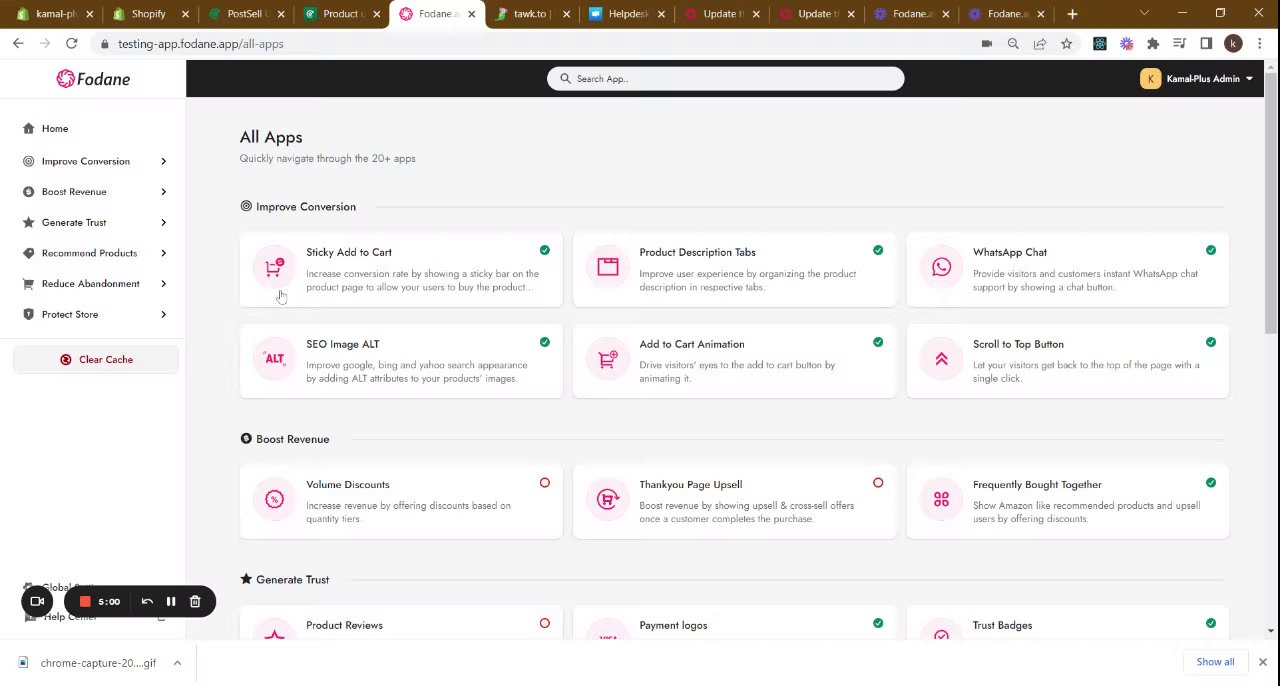Image resolution: width=1280 pixels, height=686 pixels.
Task: Open the WhatsApp Chat app icon
Action: pyautogui.click(x=941, y=267)
